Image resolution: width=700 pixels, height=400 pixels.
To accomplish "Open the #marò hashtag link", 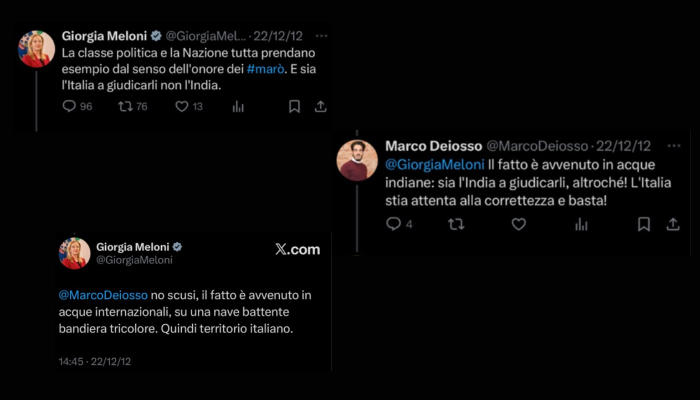I will tap(265, 69).
